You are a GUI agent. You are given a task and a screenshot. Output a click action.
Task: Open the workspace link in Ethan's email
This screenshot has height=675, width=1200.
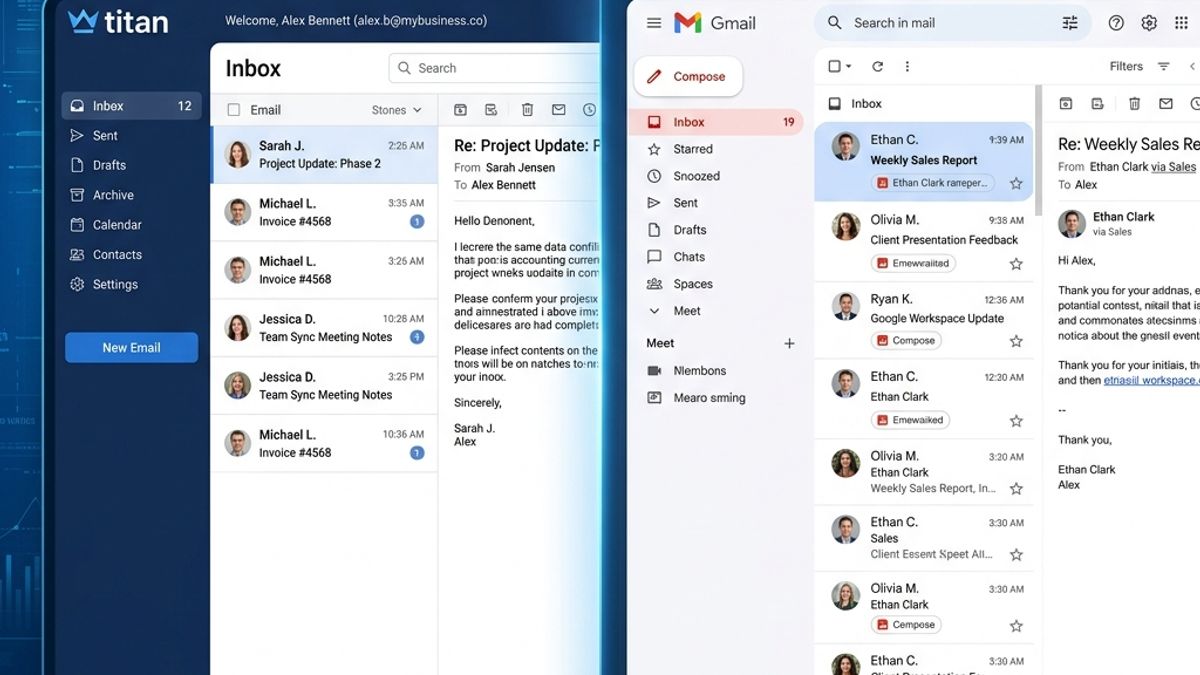click(1151, 381)
